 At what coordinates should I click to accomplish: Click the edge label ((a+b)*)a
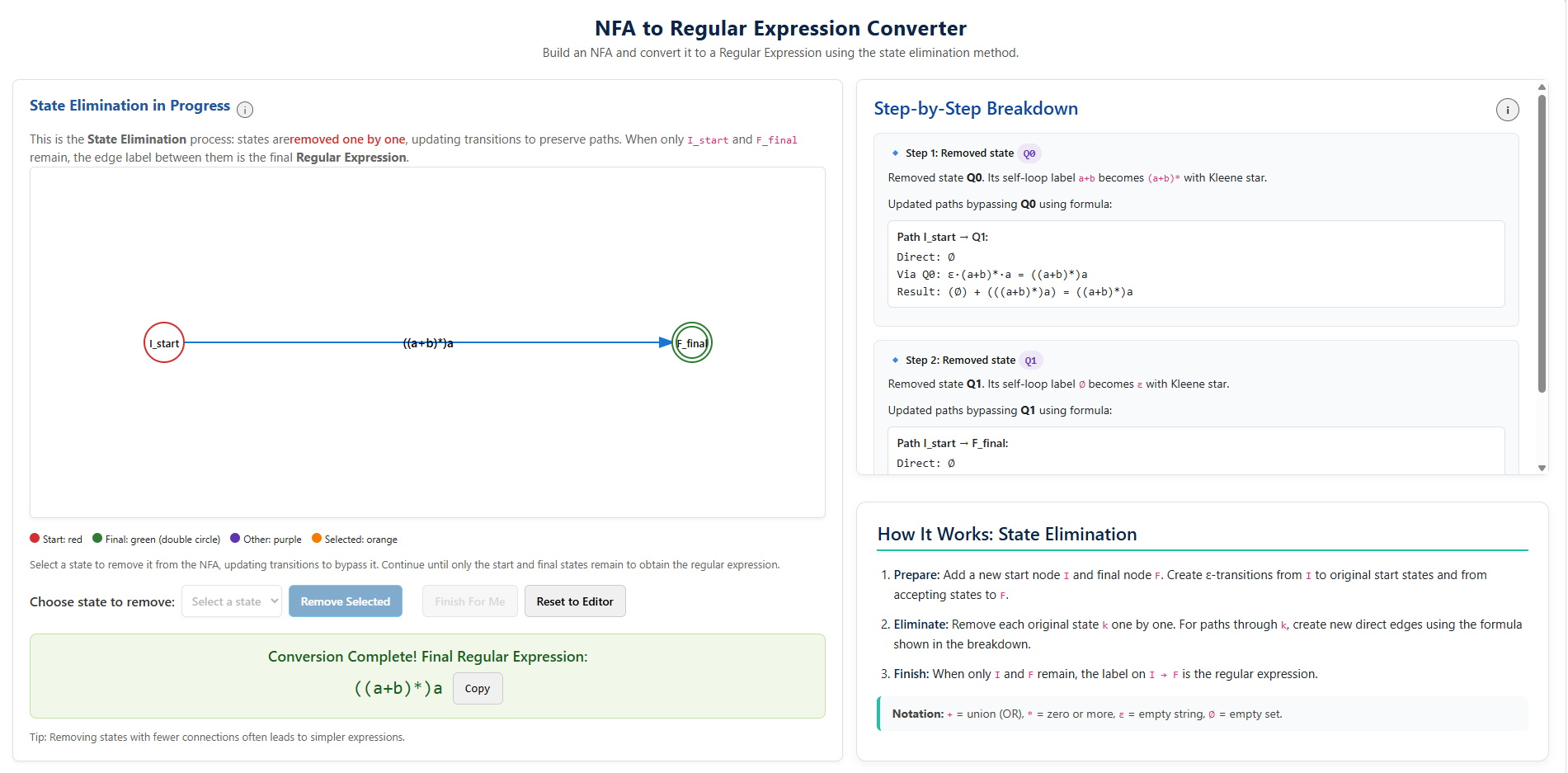point(427,342)
